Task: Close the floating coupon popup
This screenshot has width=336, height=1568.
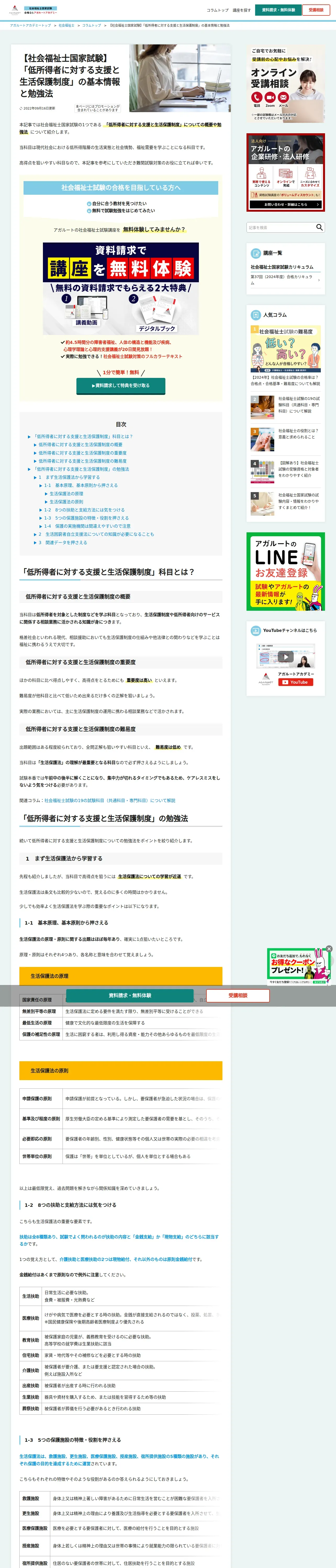Action: [x=329, y=949]
